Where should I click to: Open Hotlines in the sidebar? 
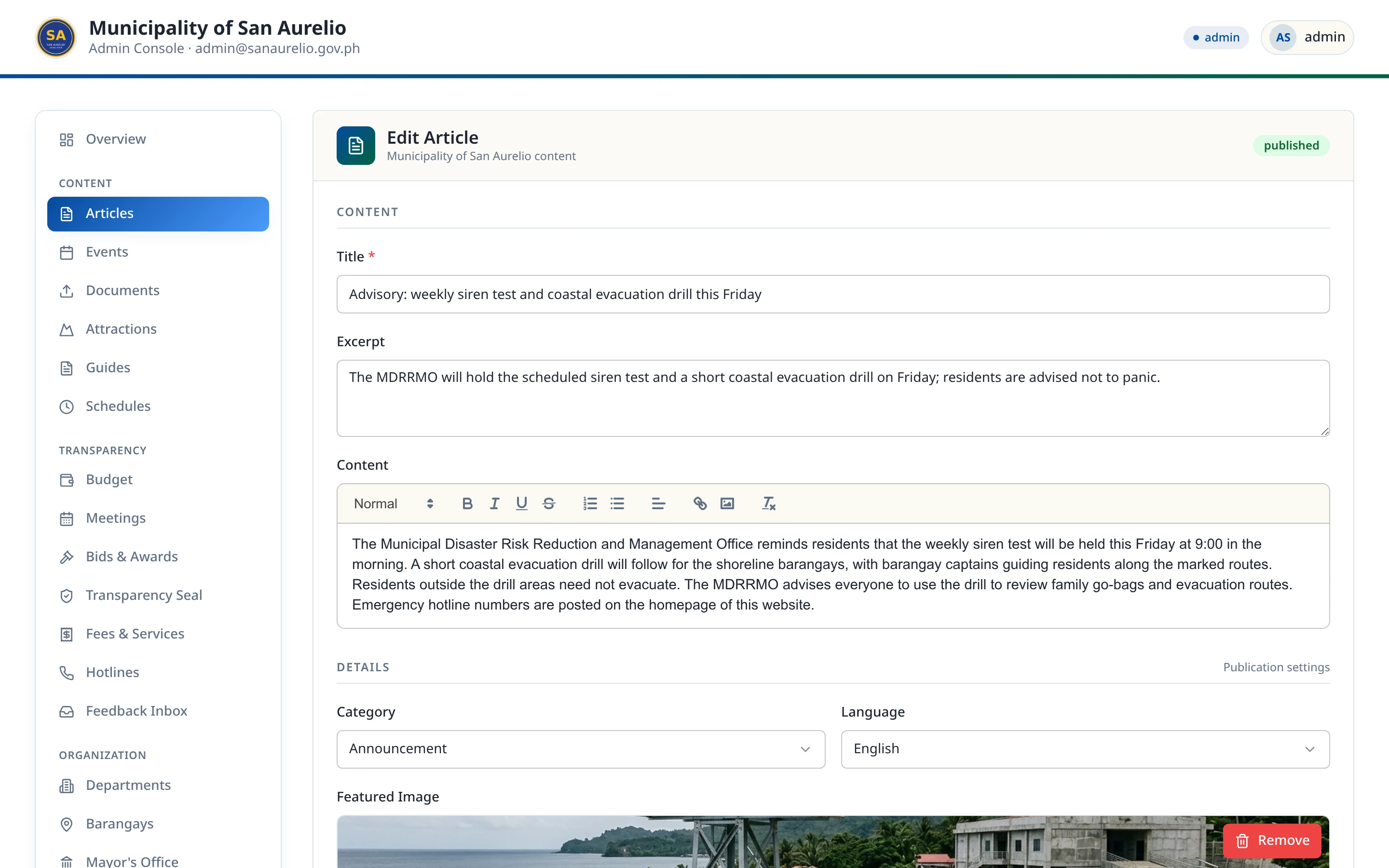(158, 672)
